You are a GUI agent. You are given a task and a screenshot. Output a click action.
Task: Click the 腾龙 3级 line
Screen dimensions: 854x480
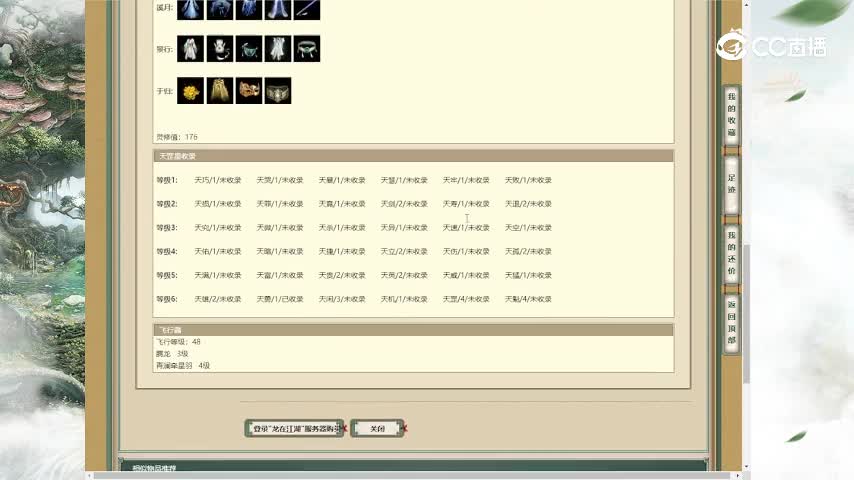[172, 354]
